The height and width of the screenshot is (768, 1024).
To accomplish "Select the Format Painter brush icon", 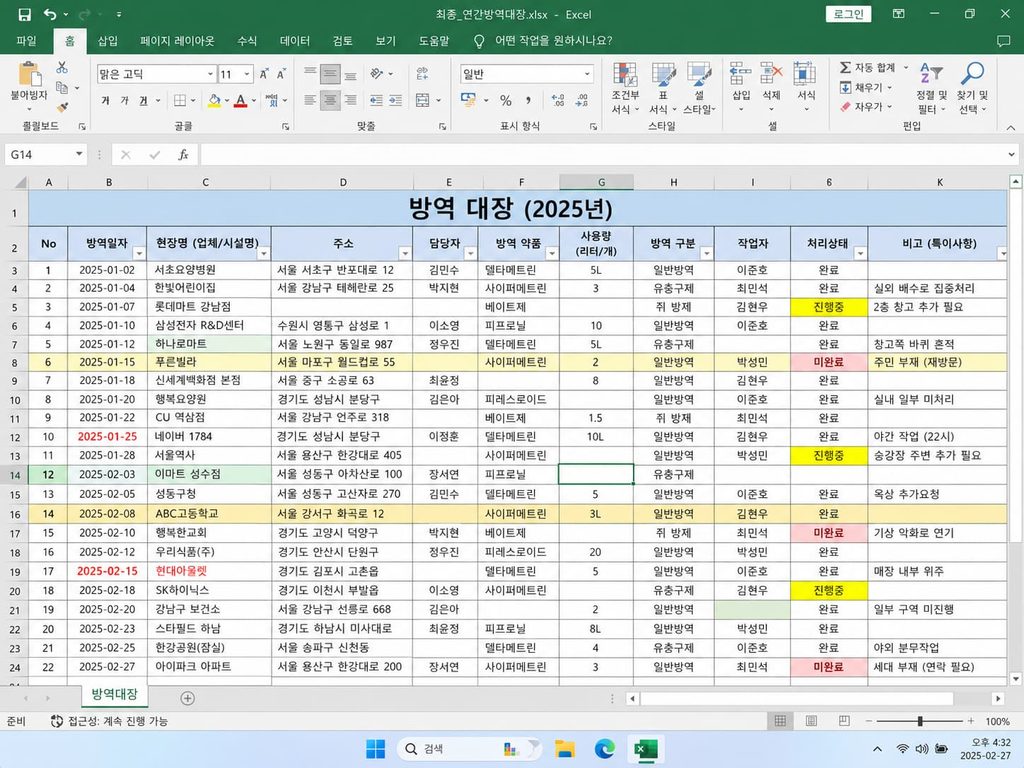I will pyautogui.click(x=63, y=106).
